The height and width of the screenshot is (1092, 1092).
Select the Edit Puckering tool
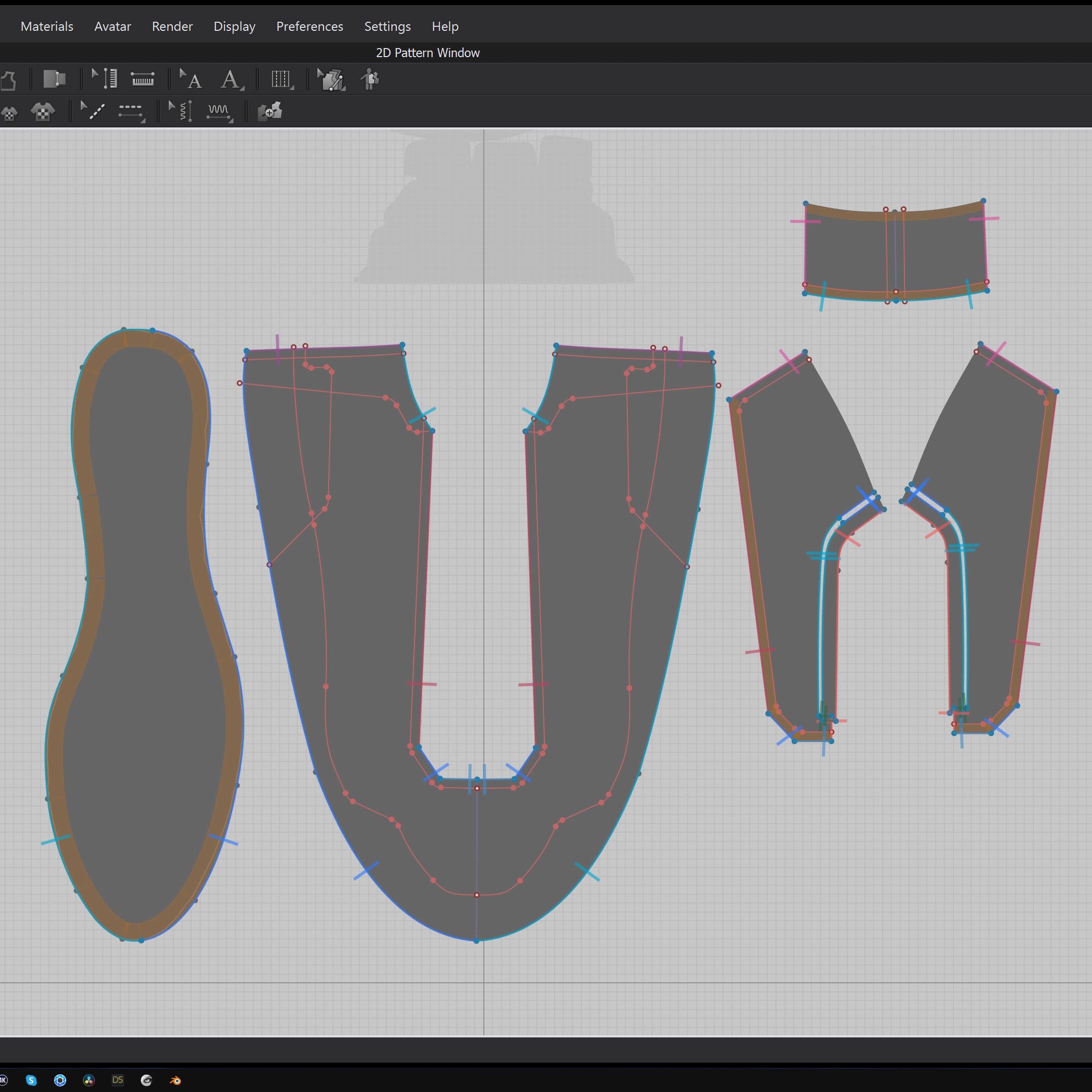(x=181, y=111)
